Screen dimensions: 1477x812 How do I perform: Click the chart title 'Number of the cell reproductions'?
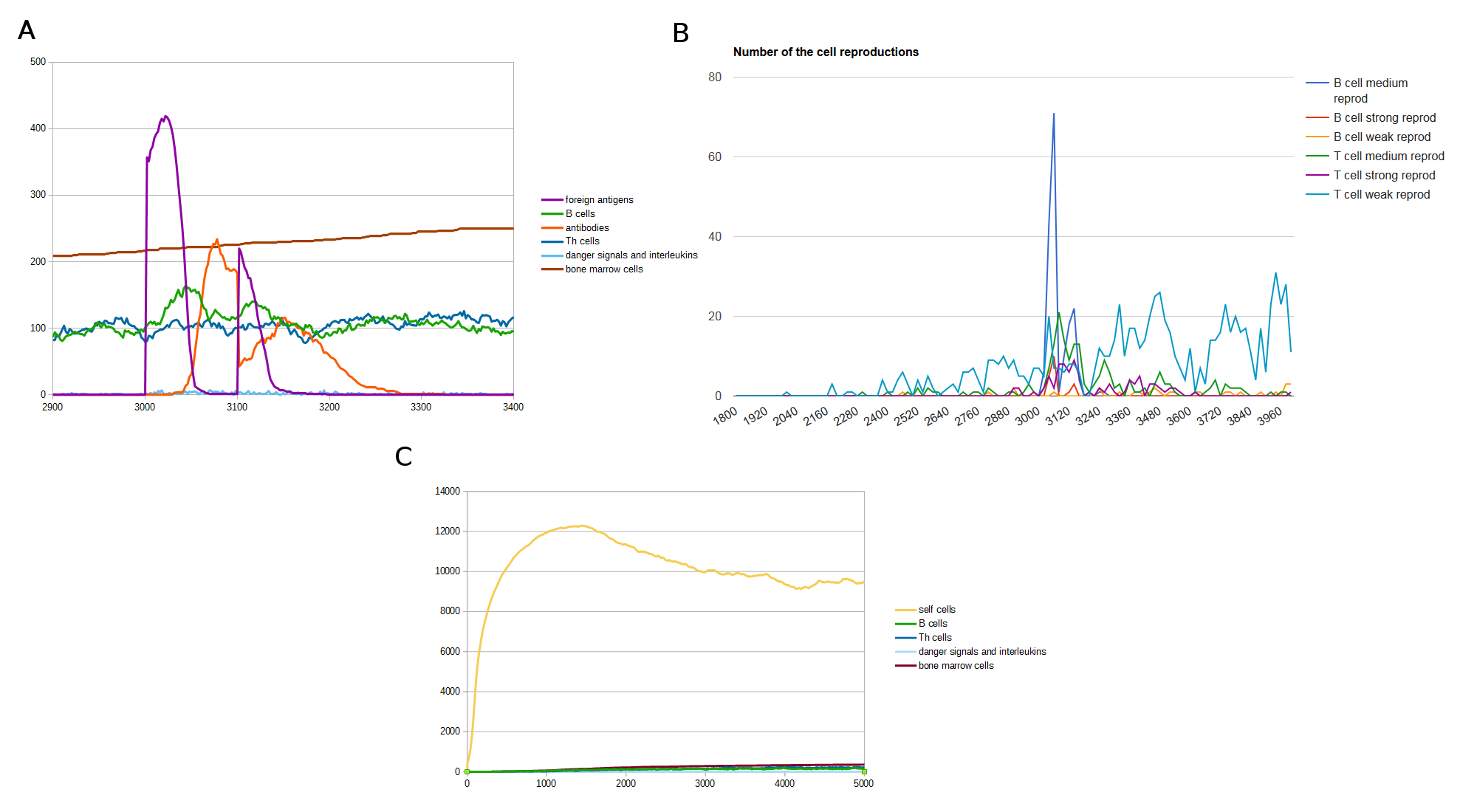pyautogui.click(x=825, y=52)
